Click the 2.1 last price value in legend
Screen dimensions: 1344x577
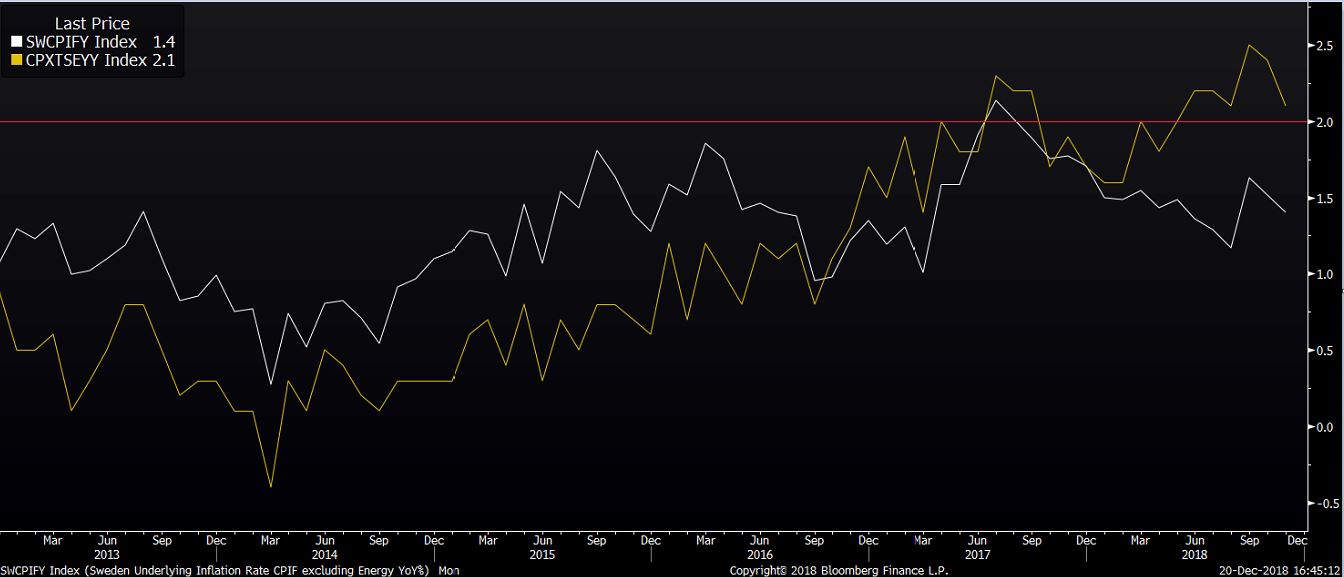(x=165, y=60)
